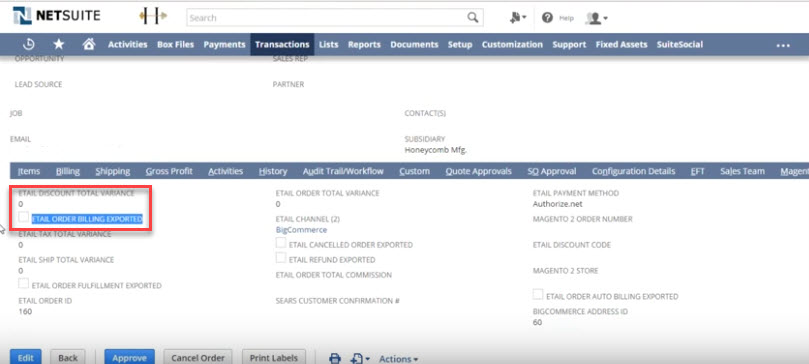
Task: Click the Honeycomb company logo
Action: (x=153, y=16)
